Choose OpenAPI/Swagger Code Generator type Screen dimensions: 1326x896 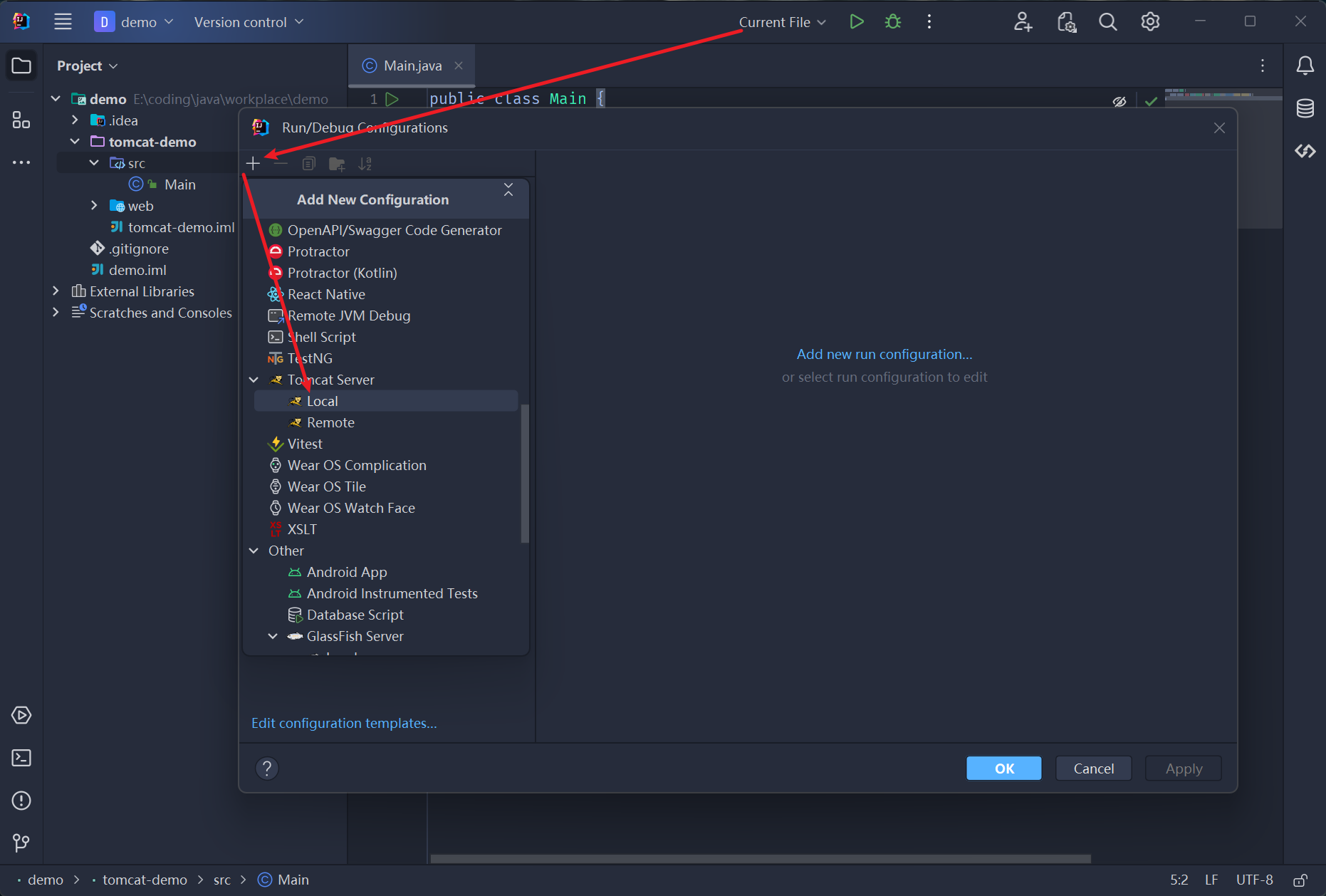(x=386, y=230)
